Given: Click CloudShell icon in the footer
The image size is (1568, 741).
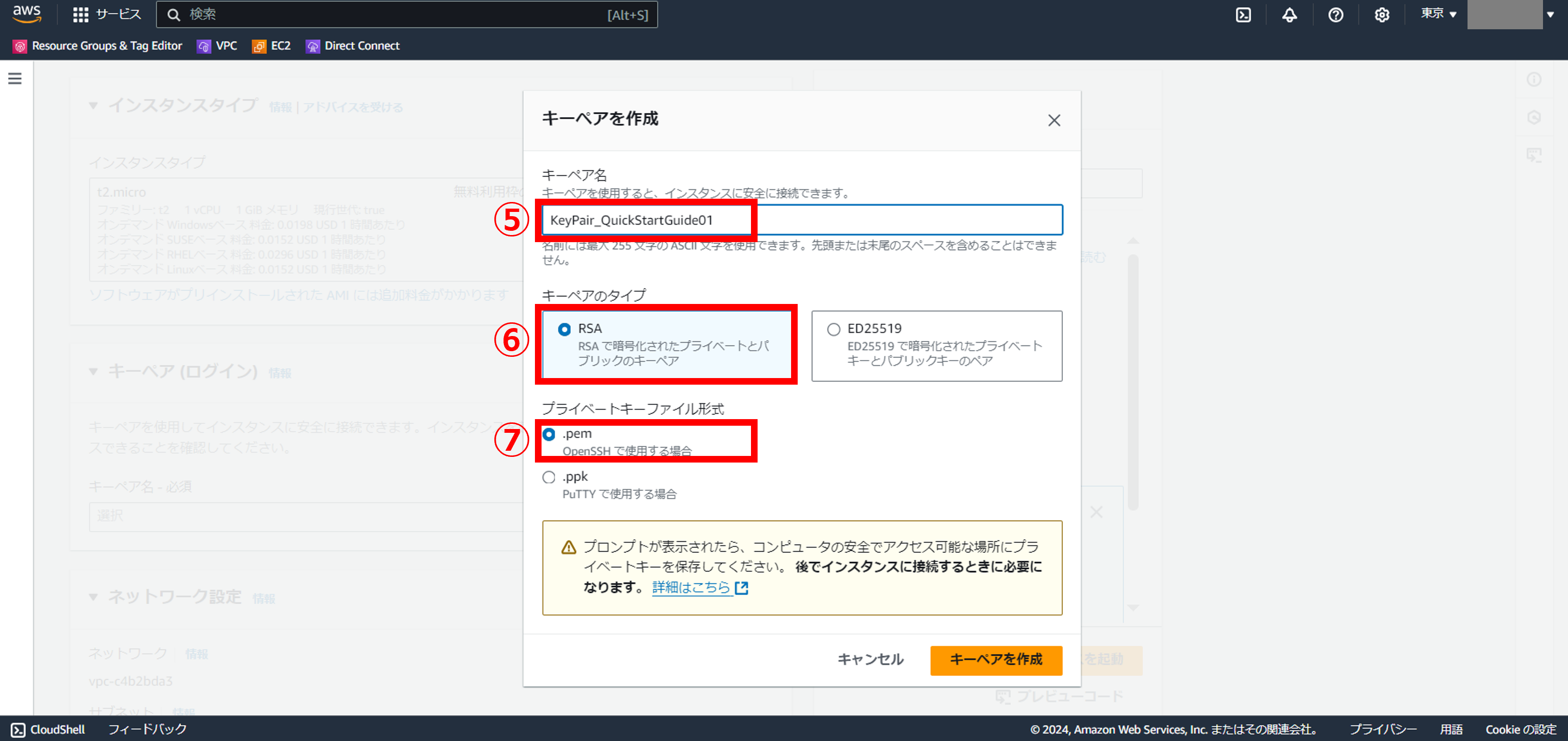Looking at the screenshot, I should click(x=18, y=729).
